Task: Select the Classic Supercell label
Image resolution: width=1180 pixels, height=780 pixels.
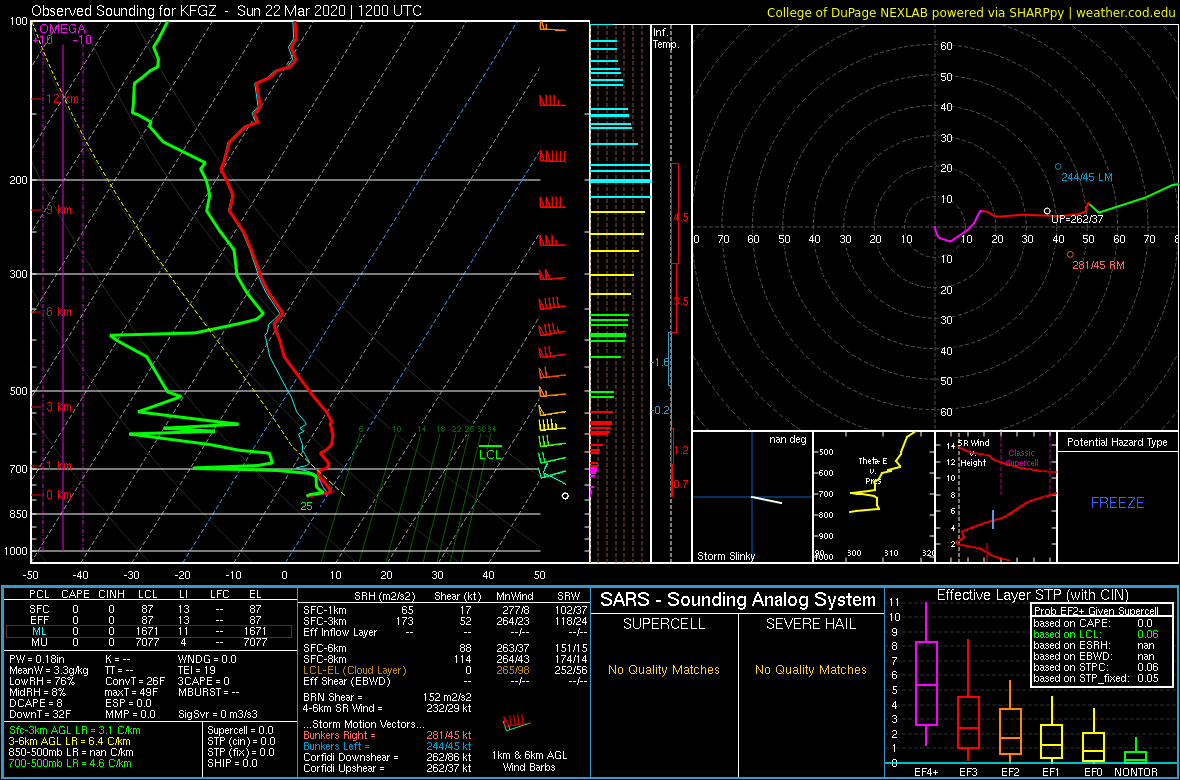Action: pos(1022,459)
